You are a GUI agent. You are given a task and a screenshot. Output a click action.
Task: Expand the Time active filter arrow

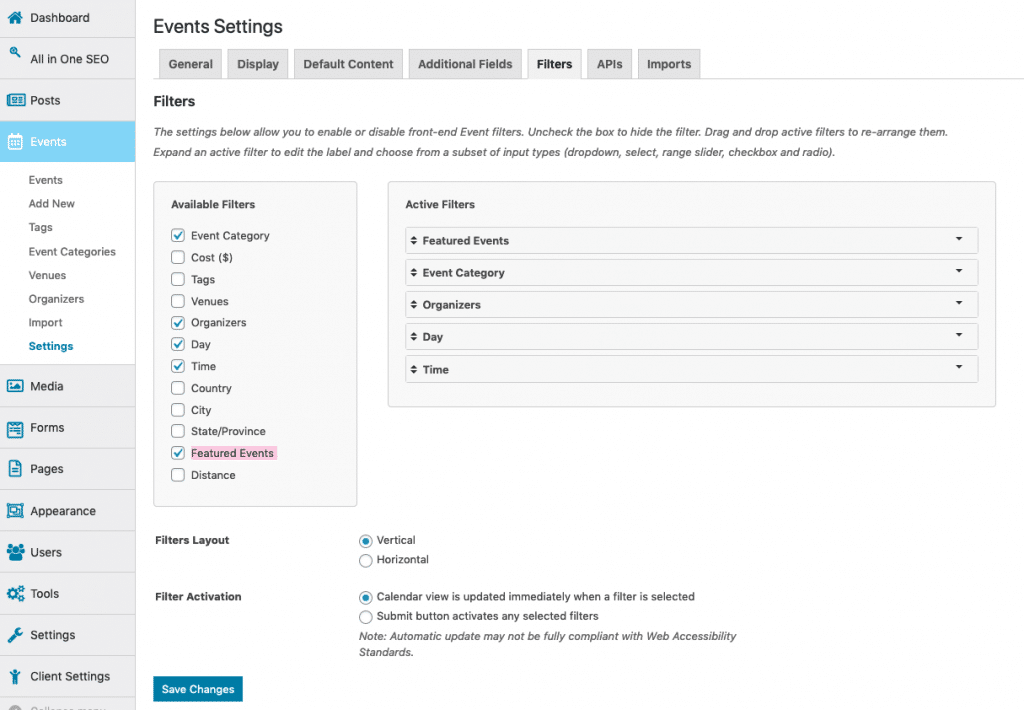(x=959, y=367)
